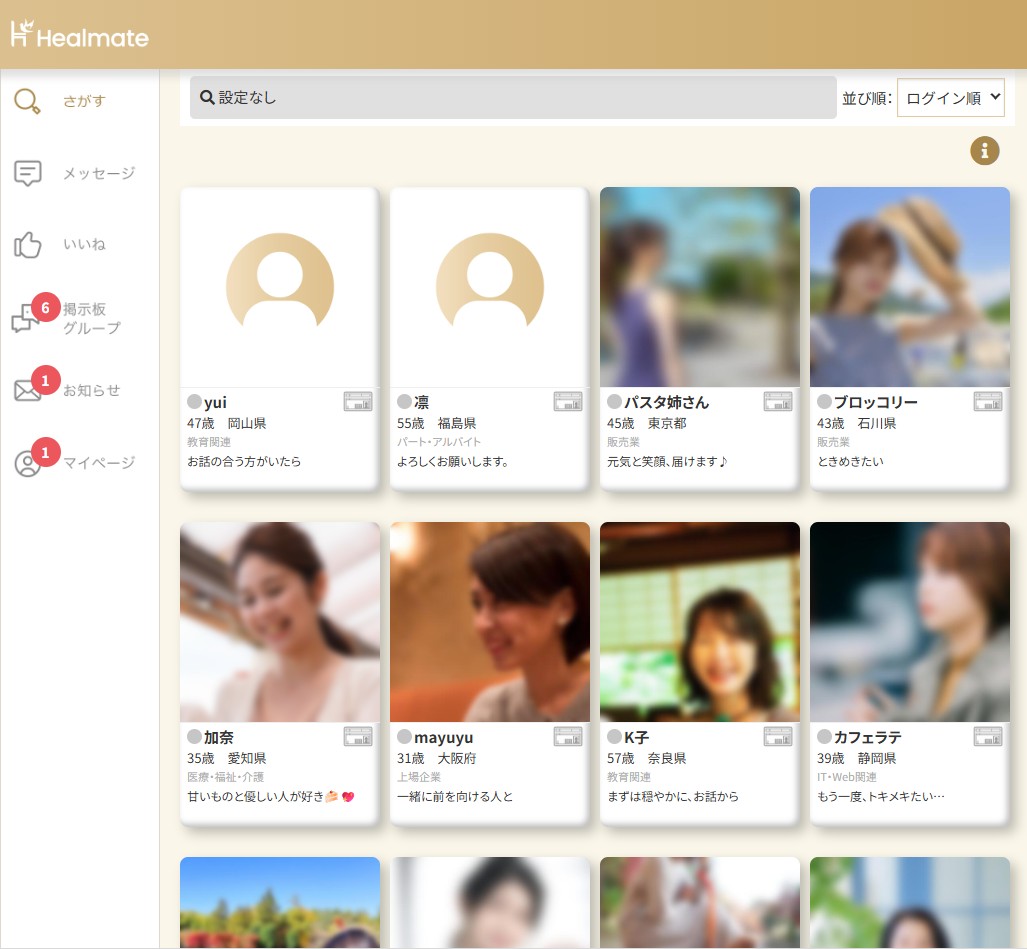Open ブロッコリー's profile photo
The width and height of the screenshot is (1027, 949).
(909, 287)
